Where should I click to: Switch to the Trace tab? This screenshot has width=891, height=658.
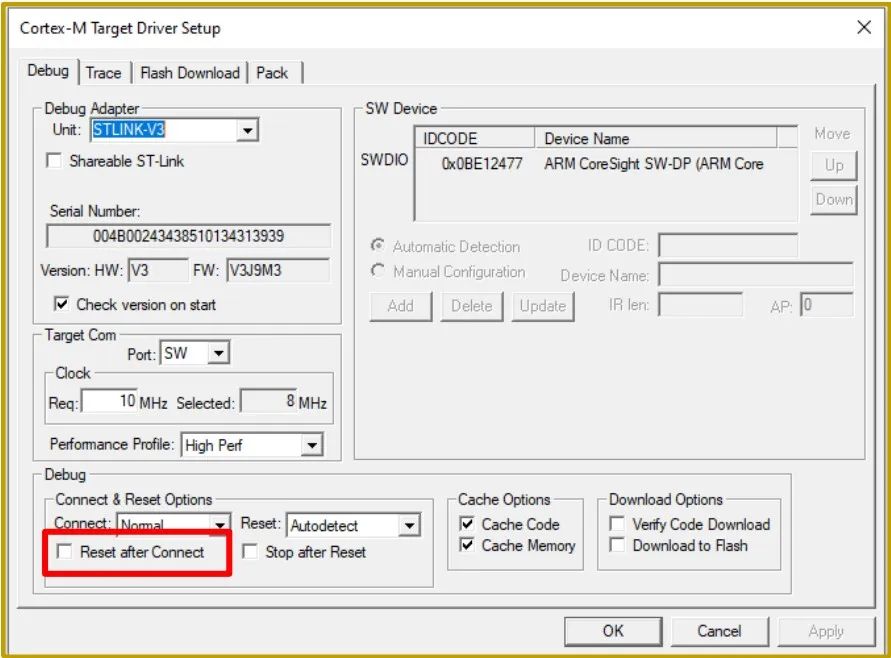103,73
